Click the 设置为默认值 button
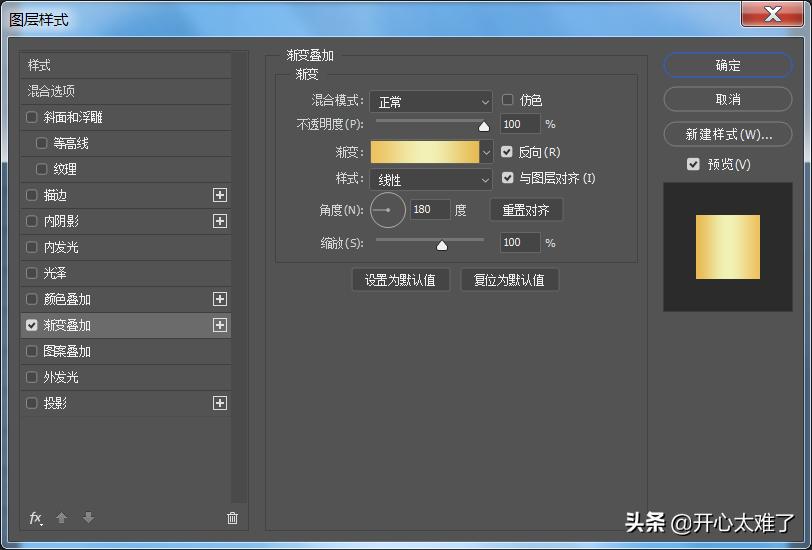Screen dimensions: 812x550 (x=400, y=280)
